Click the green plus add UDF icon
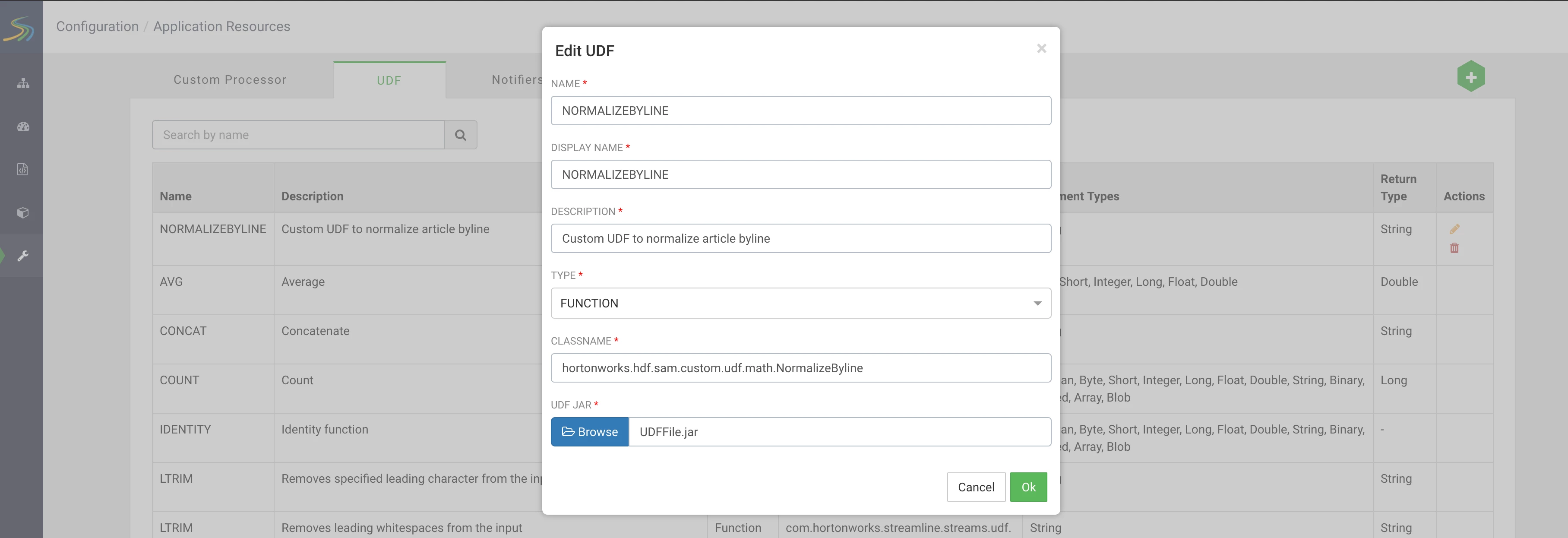Screen dimensions: 1568x538 tap(1470, 77)
